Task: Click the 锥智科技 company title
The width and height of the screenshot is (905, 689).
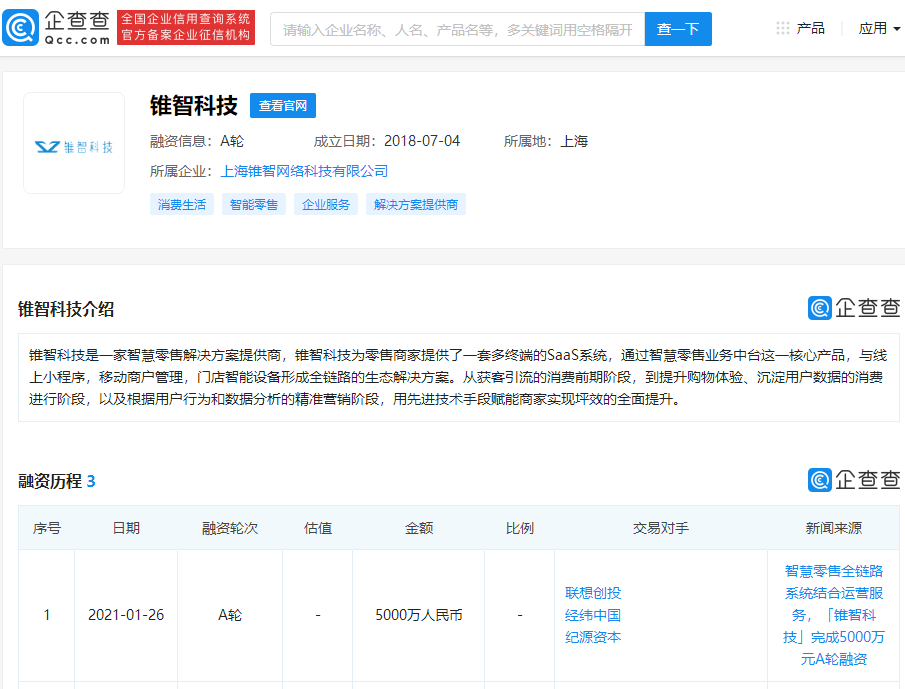Action: click(194, 106)
